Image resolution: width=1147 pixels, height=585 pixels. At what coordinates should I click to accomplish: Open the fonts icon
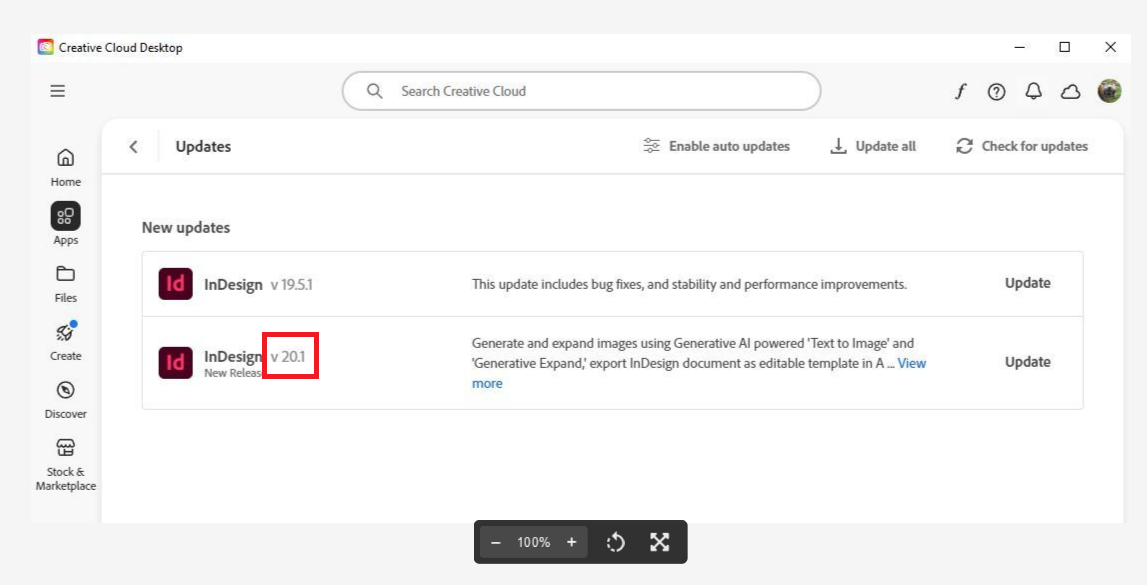961,91
